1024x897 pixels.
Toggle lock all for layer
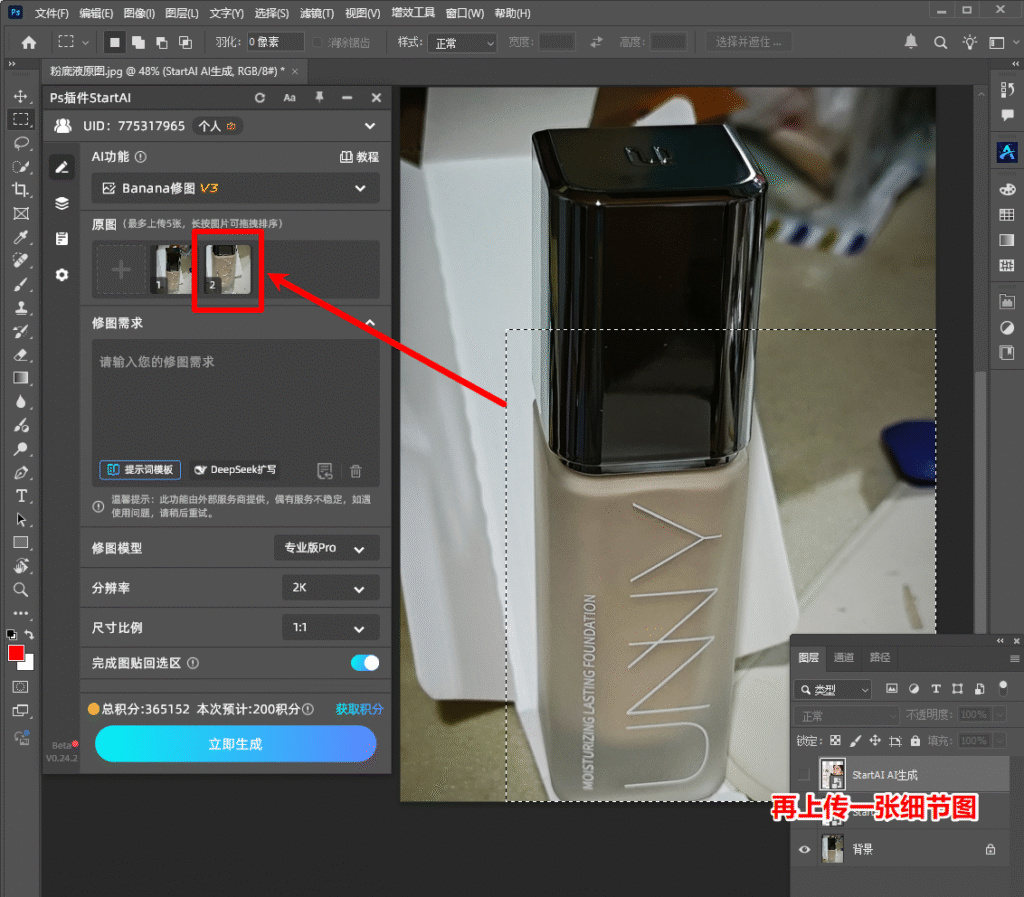pyautogui.click(x=915, y=740)
